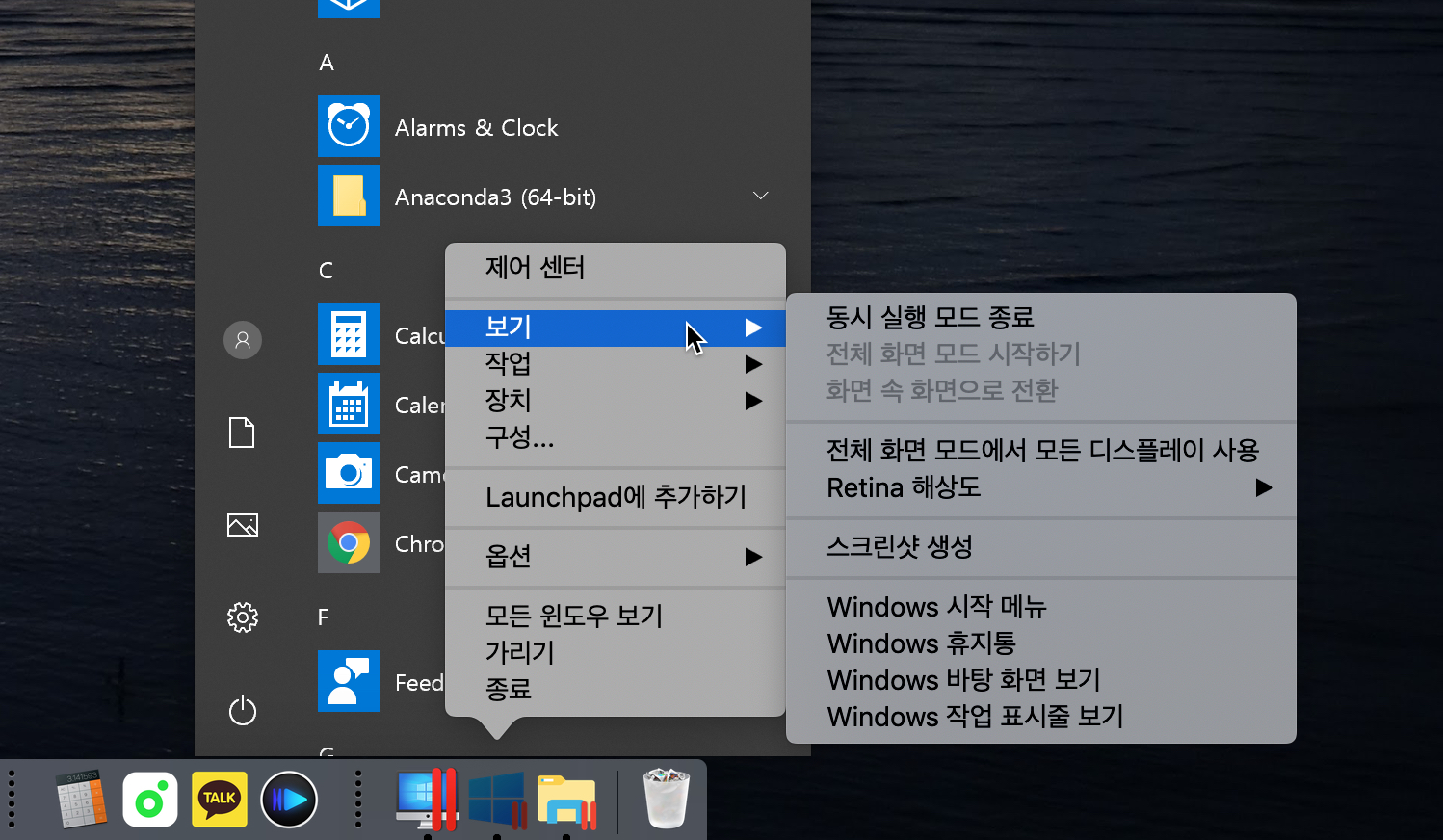Expand the 장치 submenu arrow
The image size is (1443, 840).
[753, 401]
